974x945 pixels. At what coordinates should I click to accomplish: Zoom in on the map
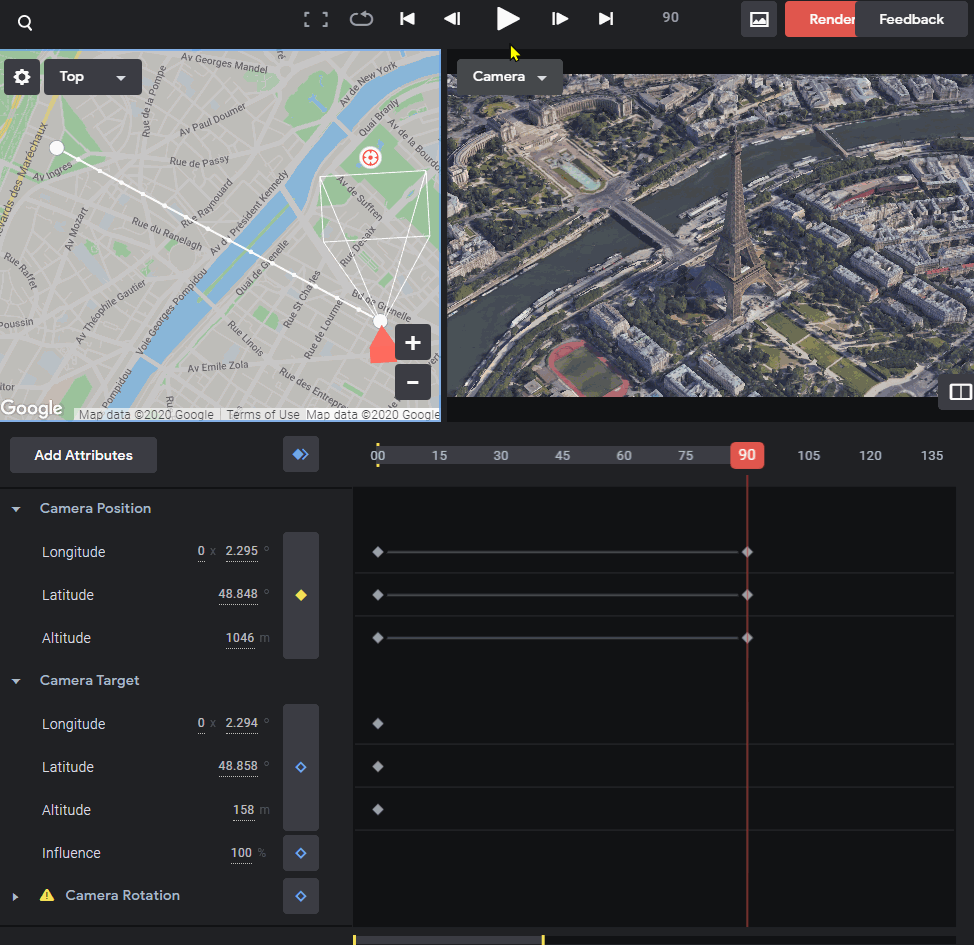tap(412, 342)
